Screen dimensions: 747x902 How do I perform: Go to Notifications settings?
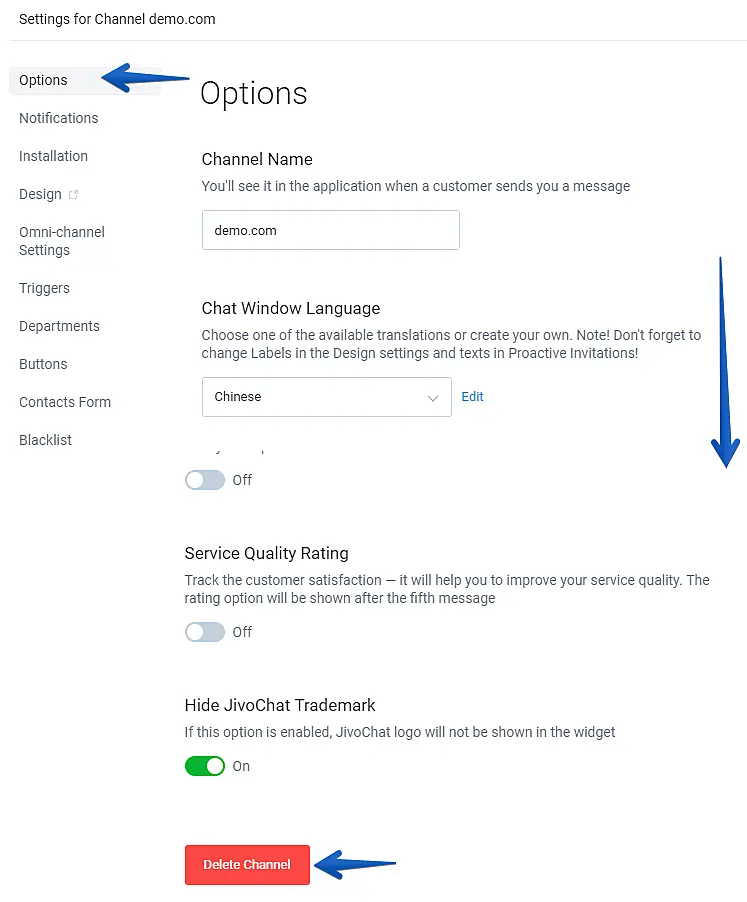point(59,118)
